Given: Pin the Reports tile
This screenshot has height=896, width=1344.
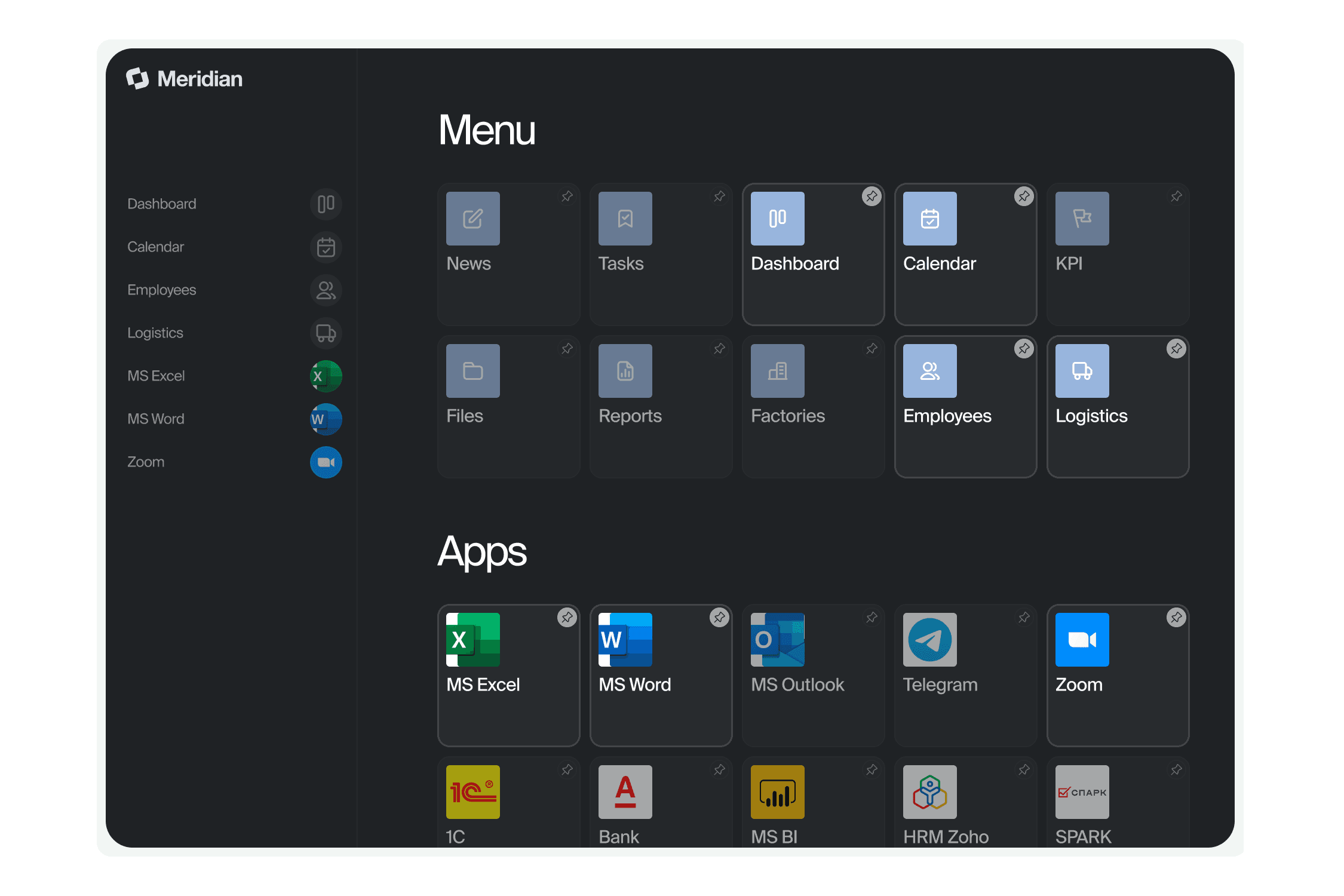Looking at the screenshot, I should tap(719, 348).
